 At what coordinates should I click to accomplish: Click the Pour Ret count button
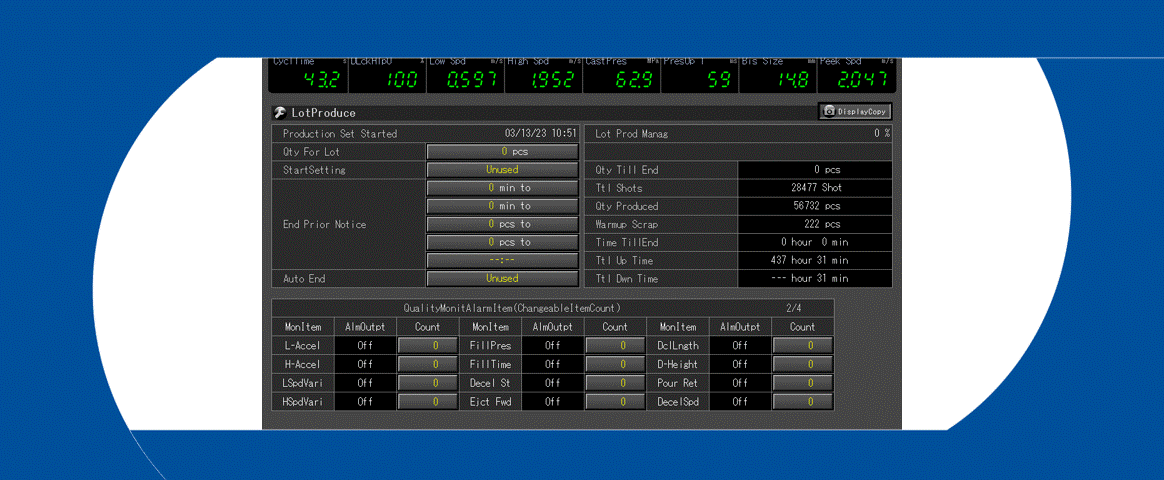pyautogui.click(x=803, y=383)
